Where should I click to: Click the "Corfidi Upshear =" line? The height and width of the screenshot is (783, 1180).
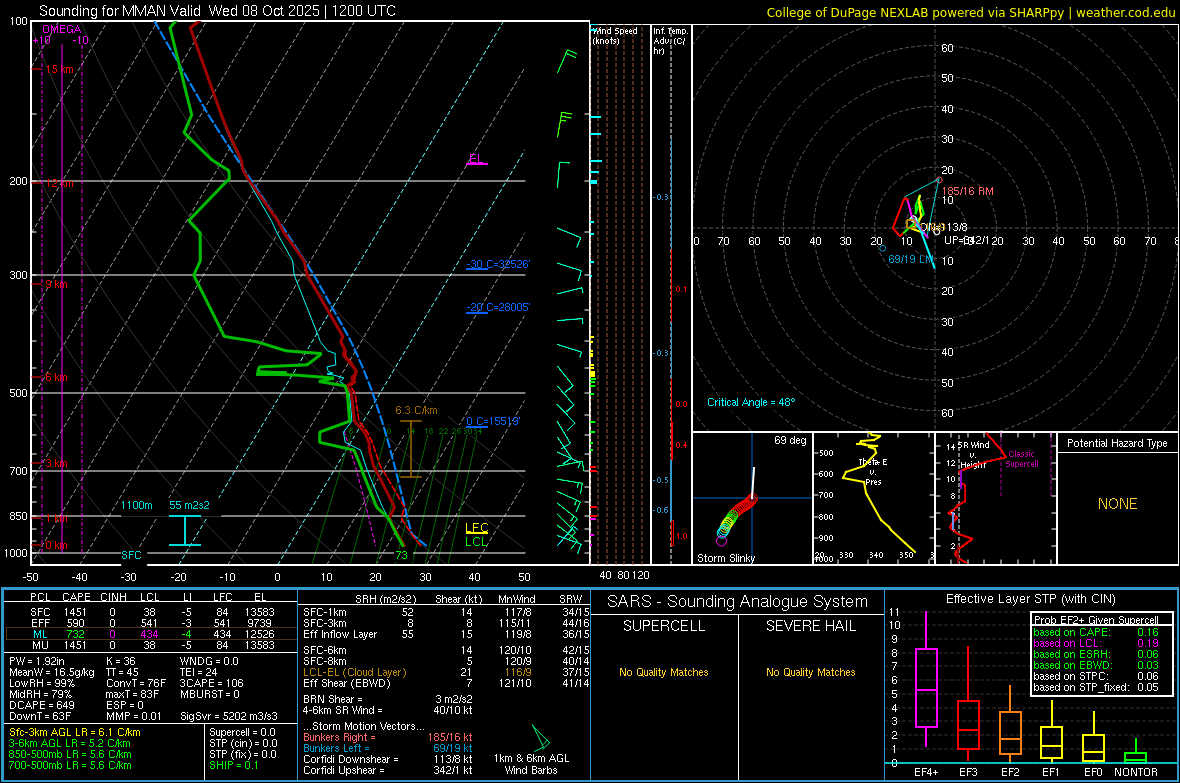click(388, 770)
